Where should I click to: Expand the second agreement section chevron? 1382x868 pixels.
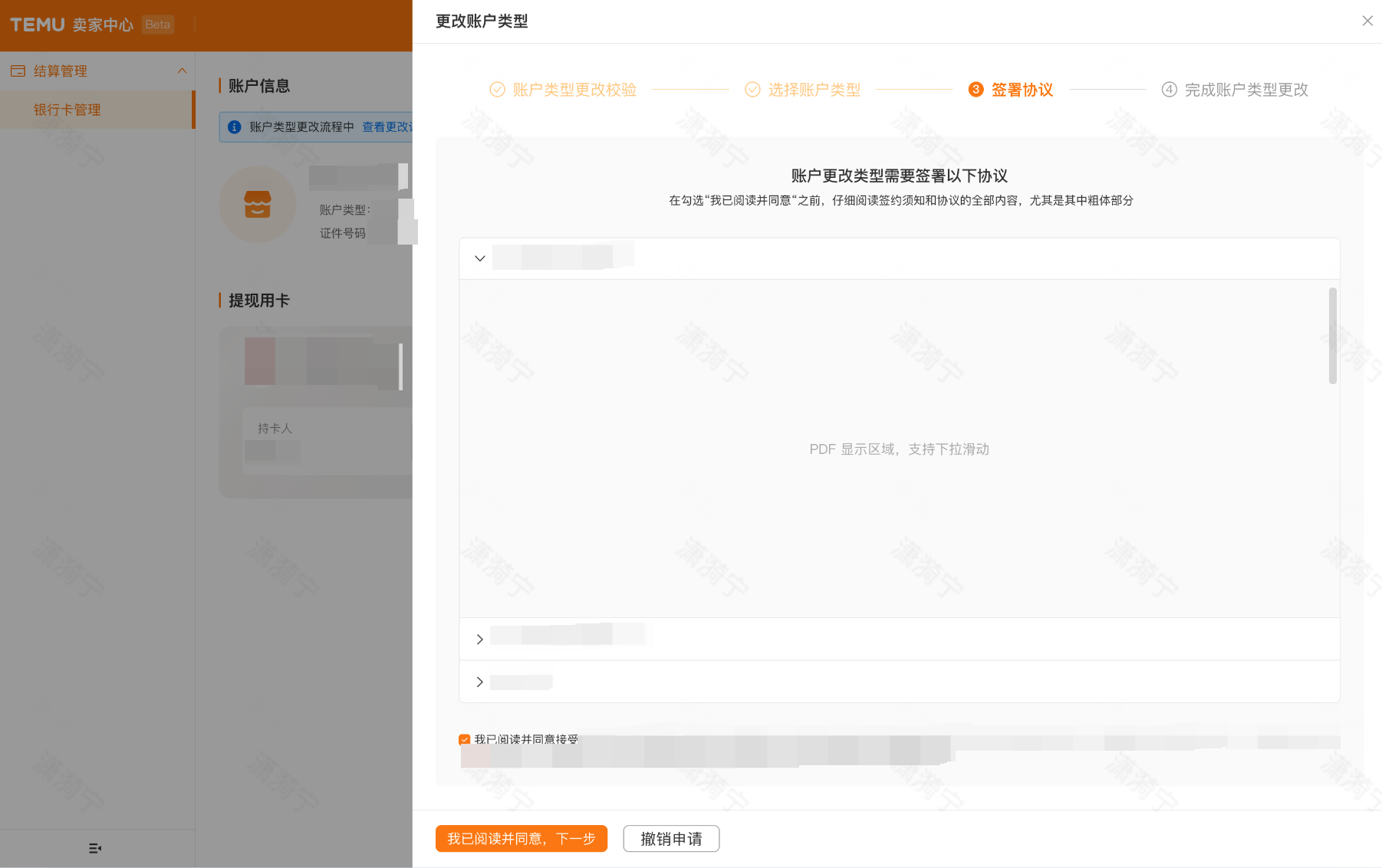[x=480, y=639]
